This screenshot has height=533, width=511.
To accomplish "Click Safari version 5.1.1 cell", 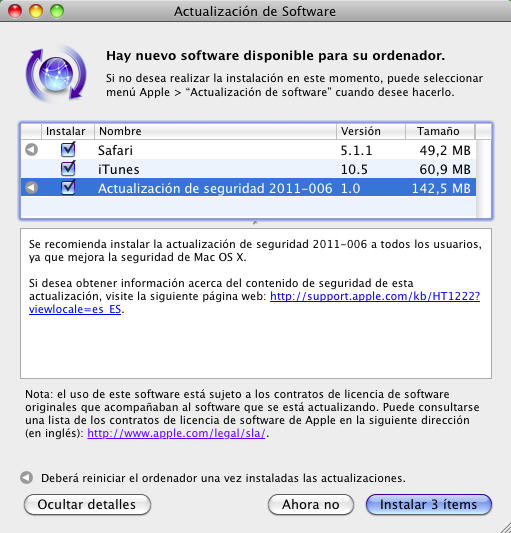I will pos(356,150).
